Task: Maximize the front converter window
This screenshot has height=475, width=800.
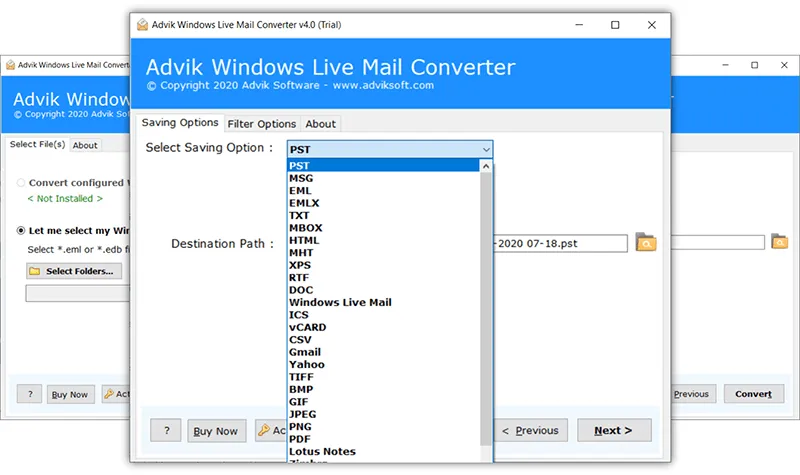Action: pyautogui.click(x=615, y=25)
